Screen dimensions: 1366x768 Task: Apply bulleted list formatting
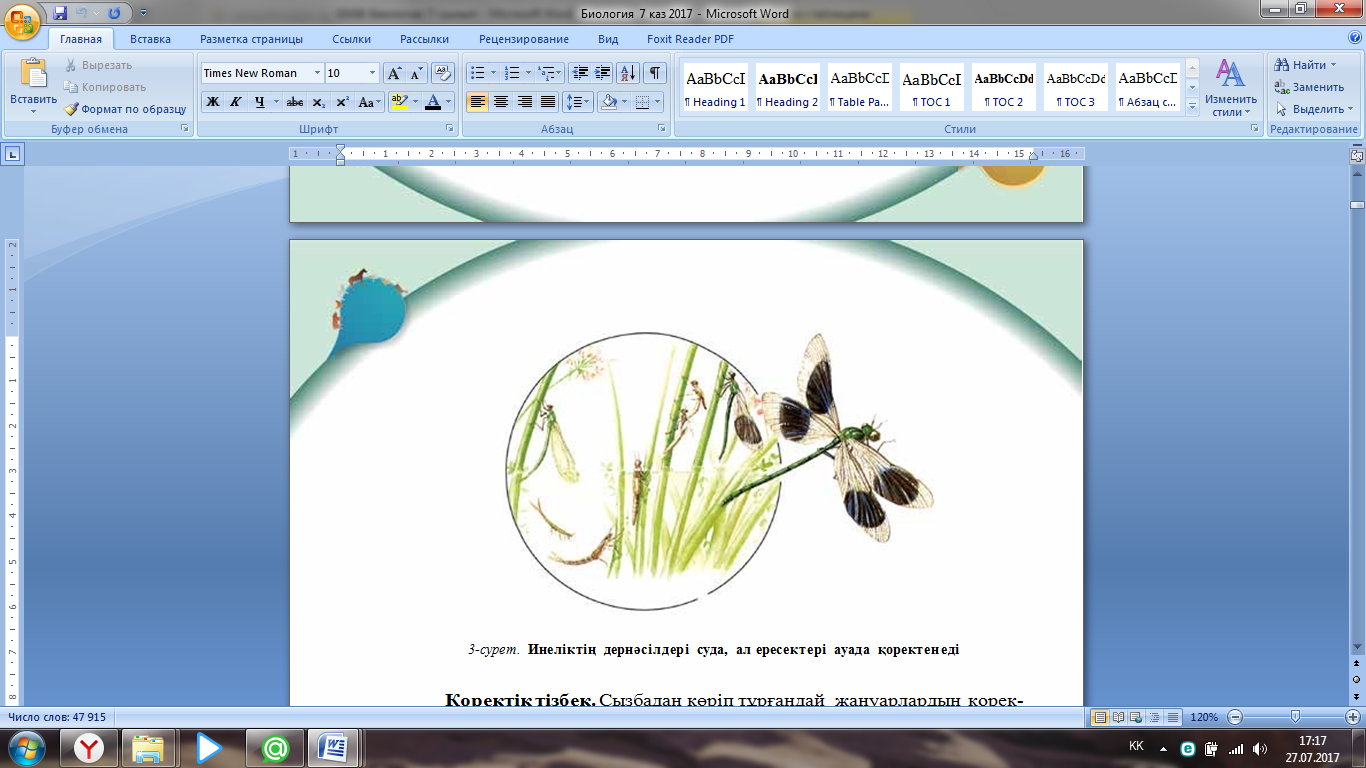(x=477, y=73)
